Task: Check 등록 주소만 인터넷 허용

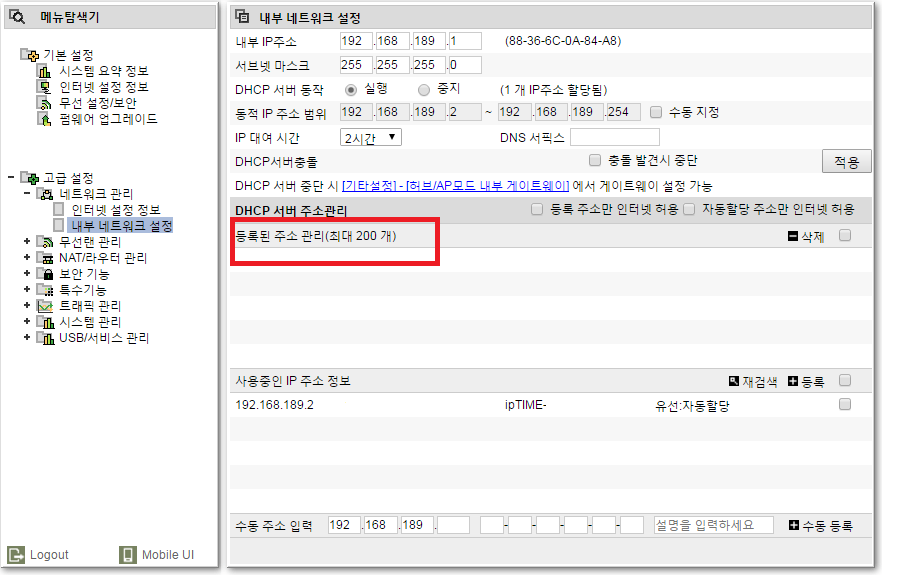Action: point(537,209)
